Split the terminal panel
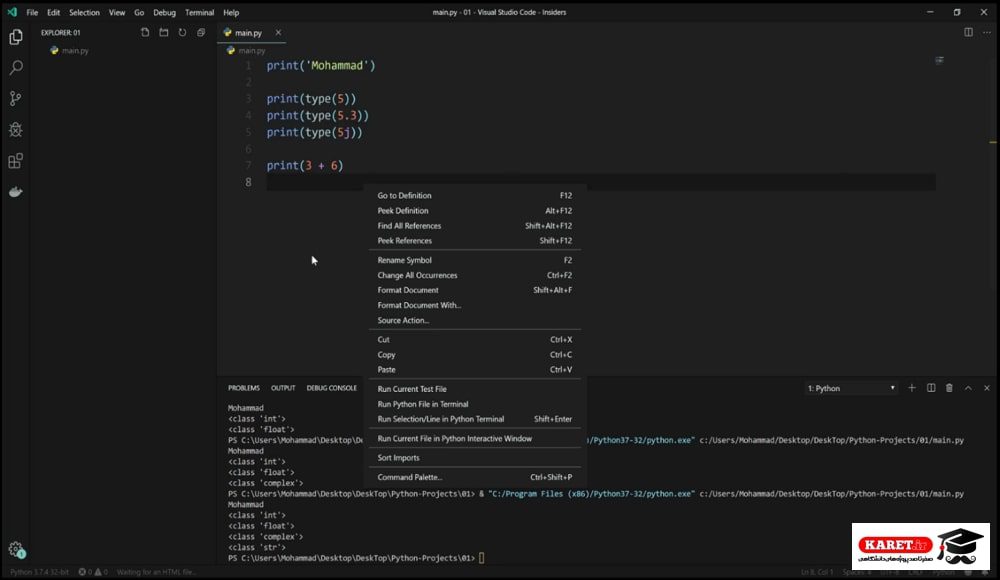The image size is (1000, 580). click(x=931, y=388)
